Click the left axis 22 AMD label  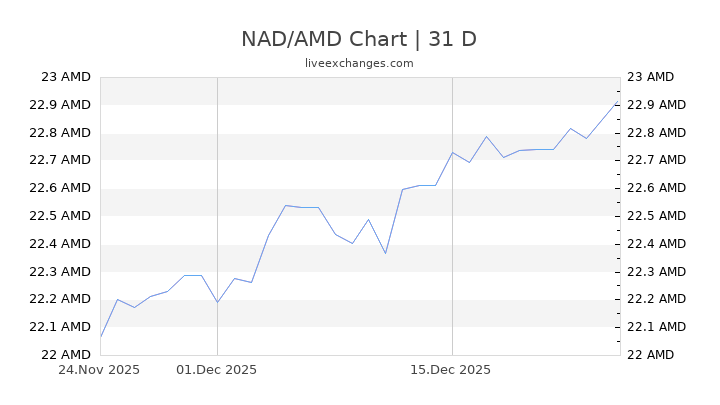[x=67, y=354]
